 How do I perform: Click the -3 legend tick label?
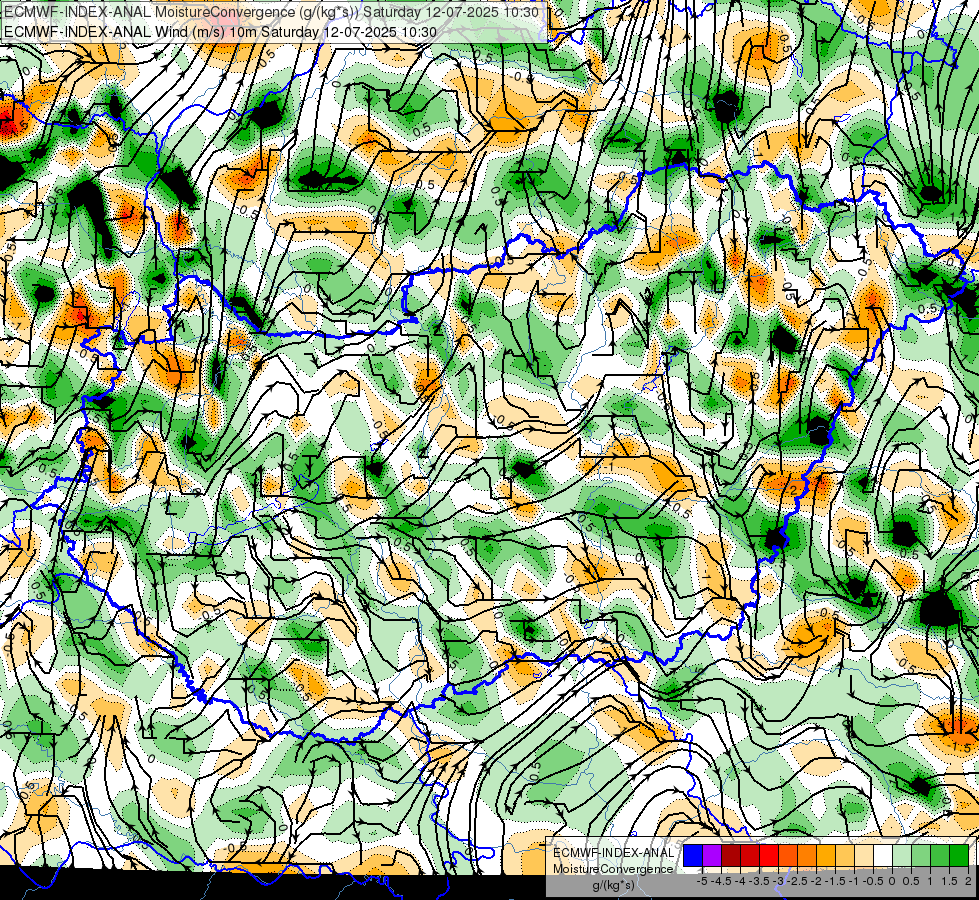[x=779, y=881]
